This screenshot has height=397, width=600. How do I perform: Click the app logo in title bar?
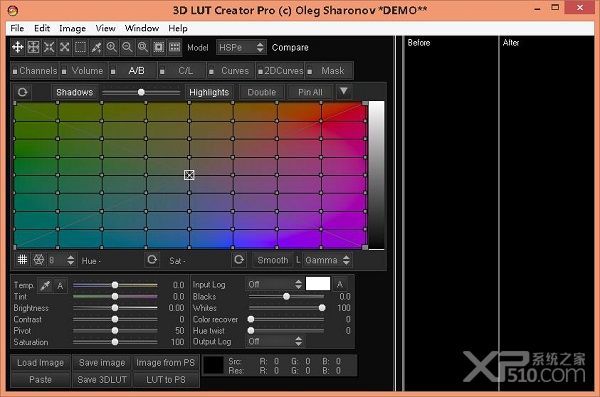point(13,10)
